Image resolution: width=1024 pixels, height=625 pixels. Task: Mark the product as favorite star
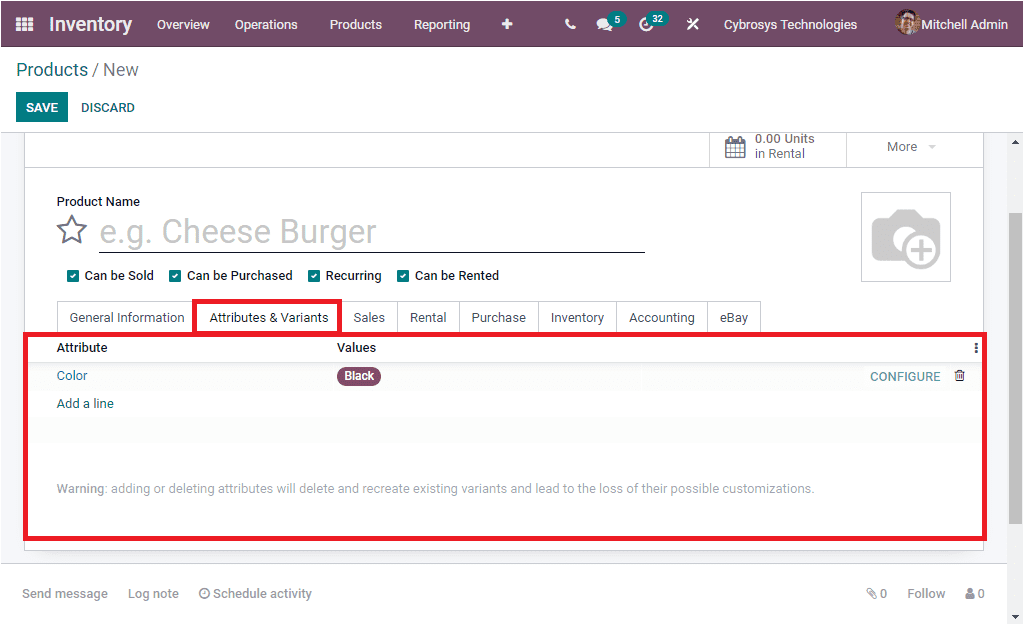tap(71, 229)
